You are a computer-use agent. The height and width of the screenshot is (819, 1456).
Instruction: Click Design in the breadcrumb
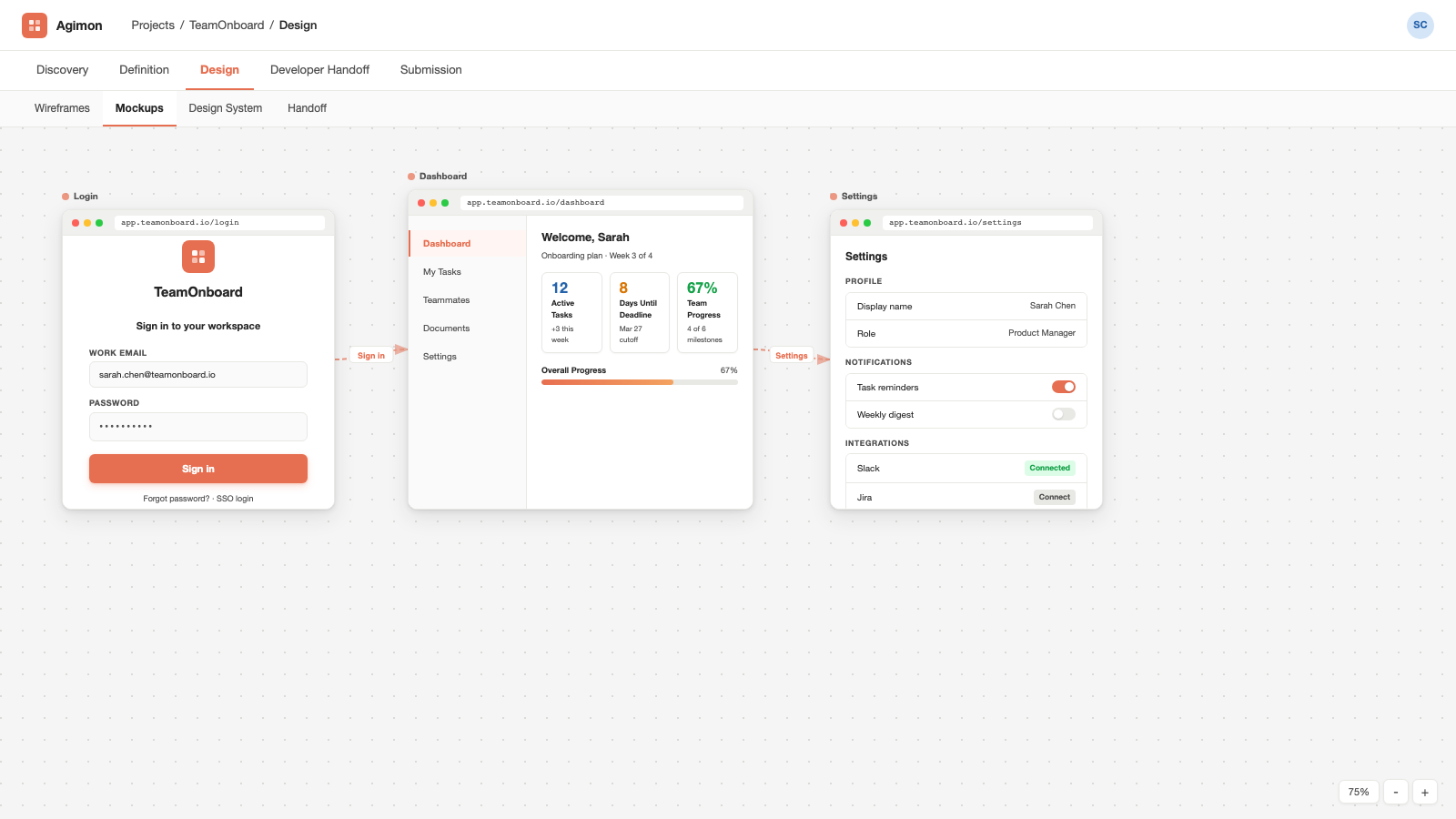(x=298, y=25)
